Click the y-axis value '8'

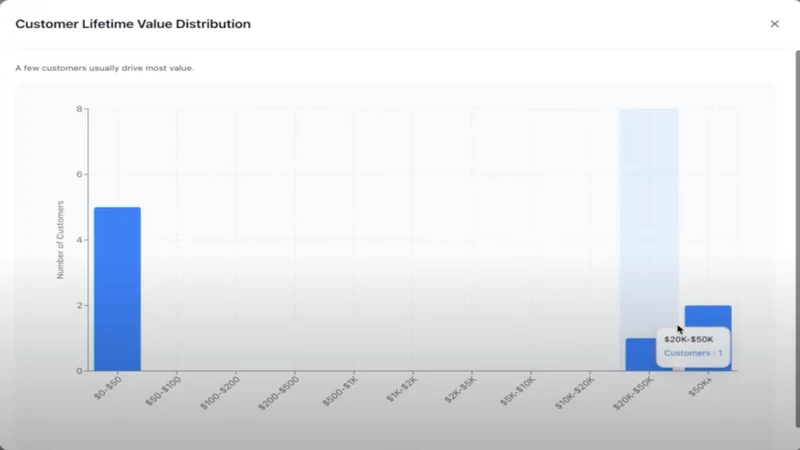click(x=80, y=109)
